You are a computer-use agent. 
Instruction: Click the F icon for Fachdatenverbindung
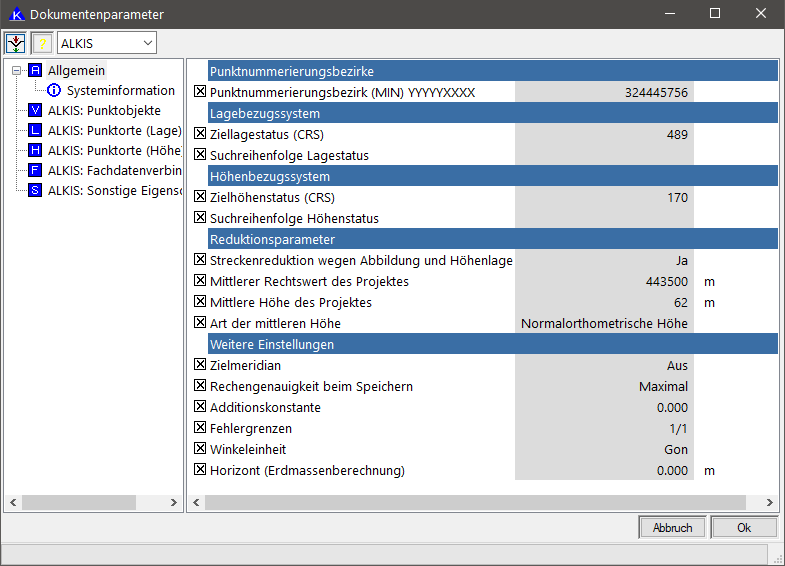36,170
